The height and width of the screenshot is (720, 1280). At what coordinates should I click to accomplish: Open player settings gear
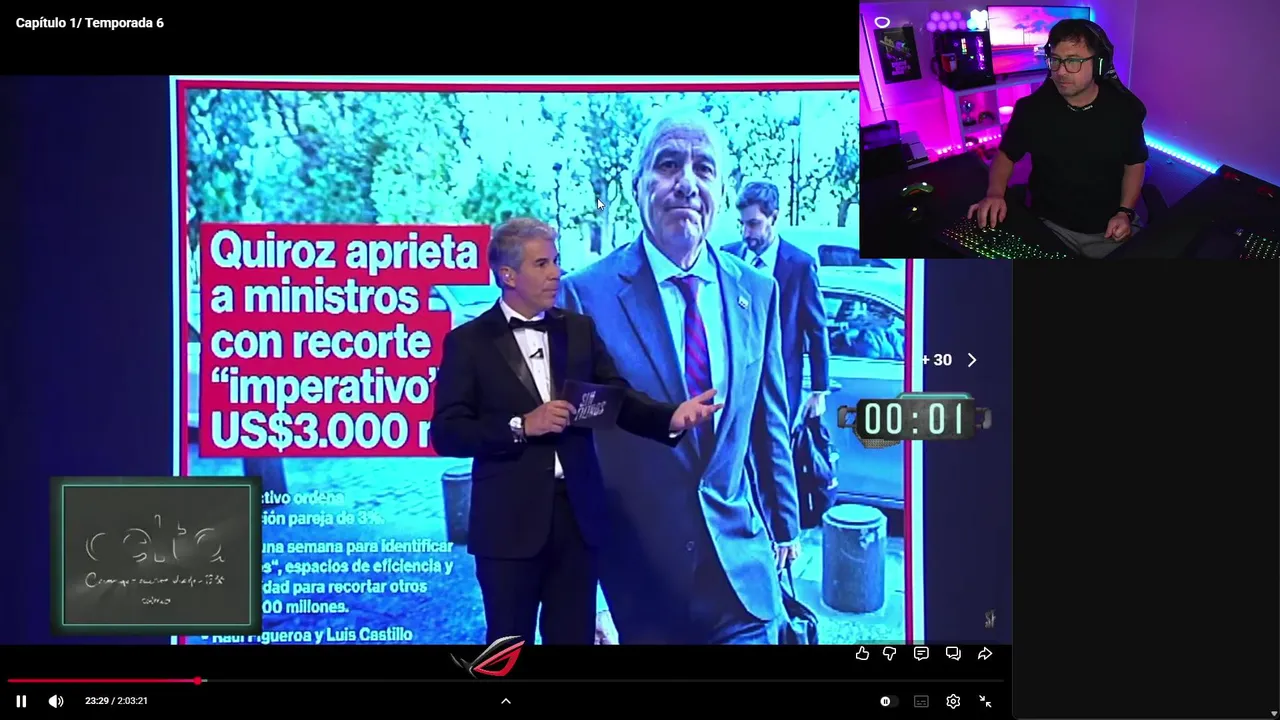click(x=953, y=701)
